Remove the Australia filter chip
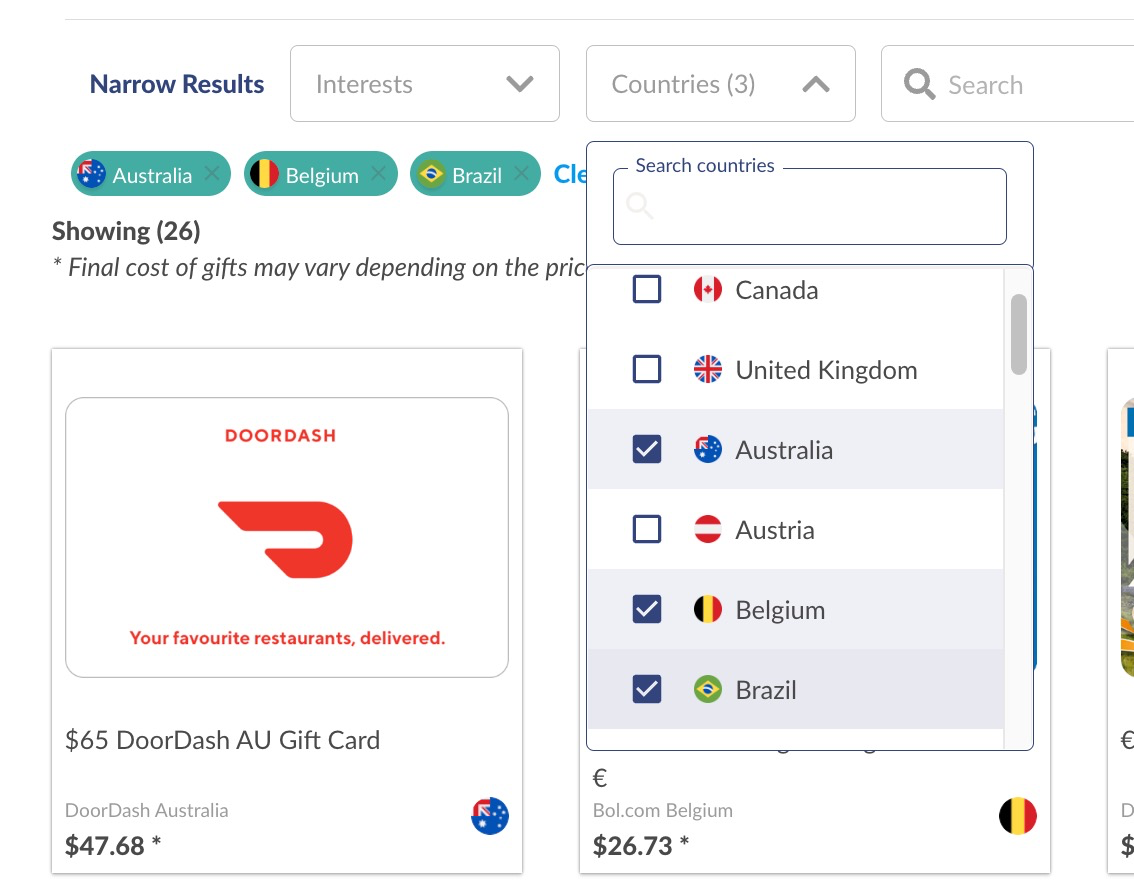Viewport: 1134px width, 894px height. click(x=211, y=174)
